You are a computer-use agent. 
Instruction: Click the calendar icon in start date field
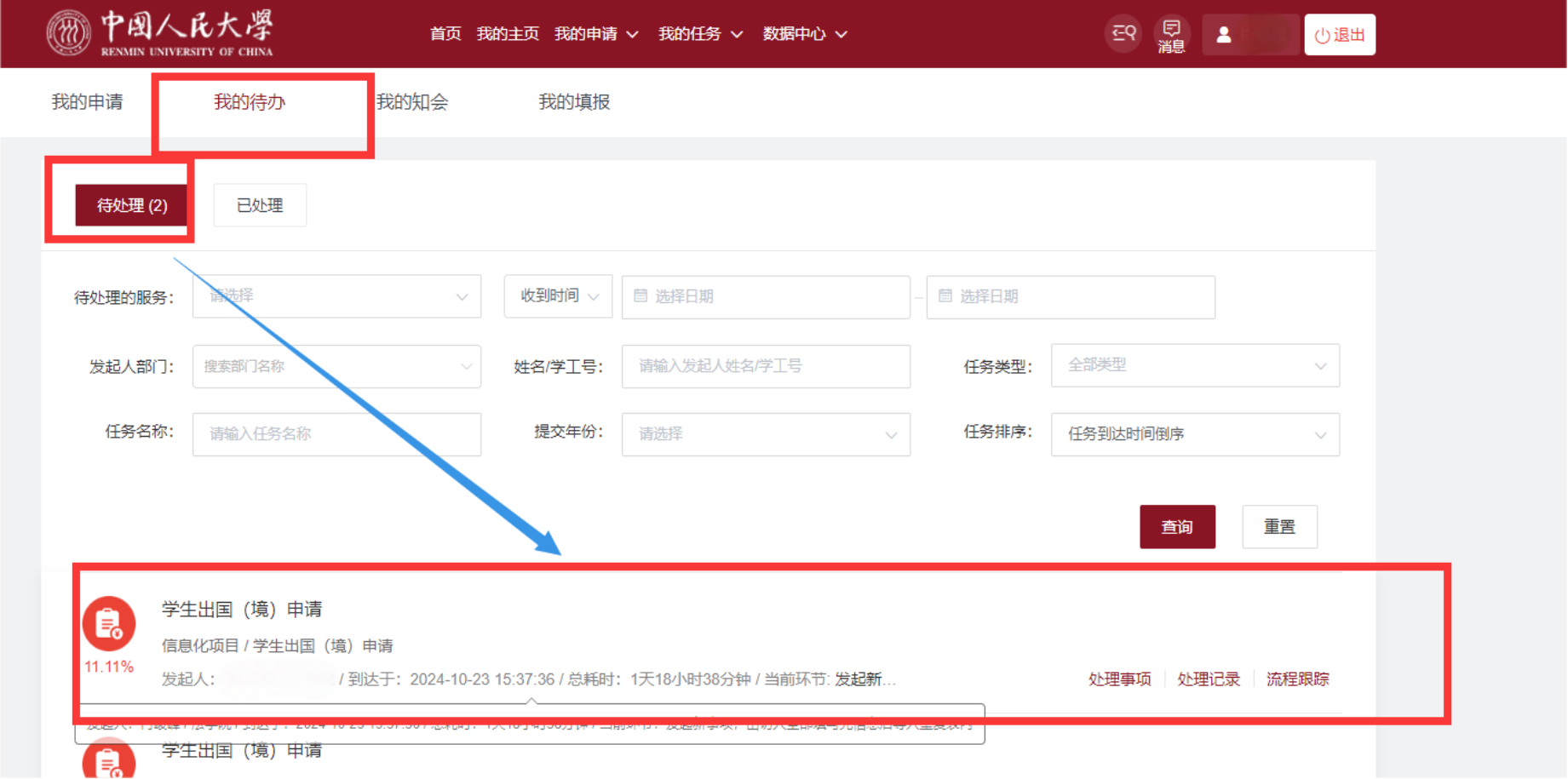point(641,296)
